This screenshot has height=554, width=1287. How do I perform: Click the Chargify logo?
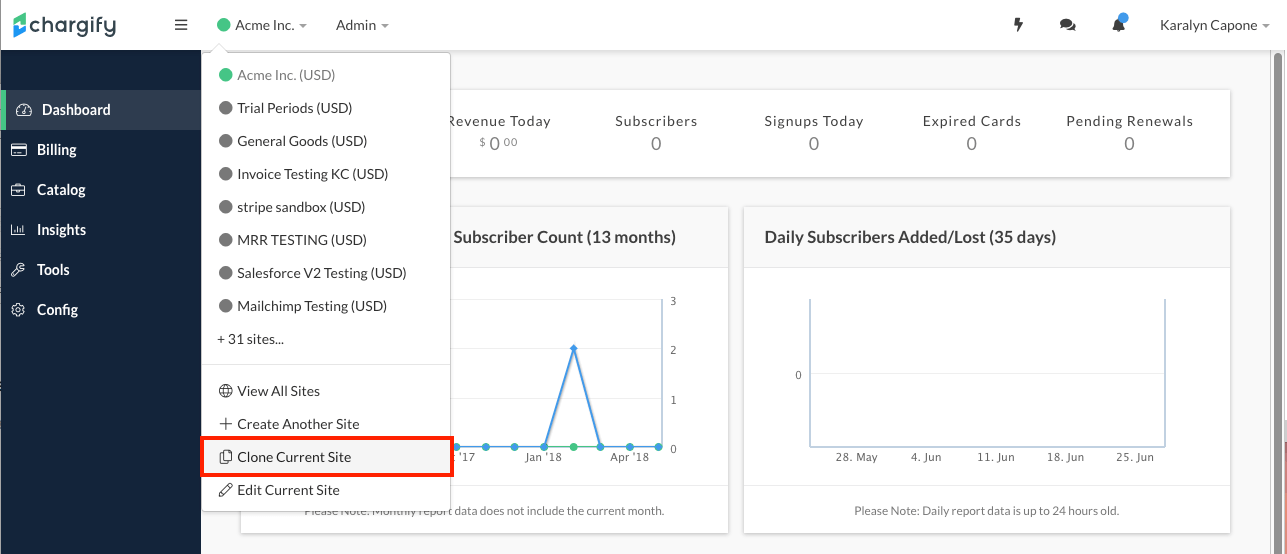(x=65, y=25)
